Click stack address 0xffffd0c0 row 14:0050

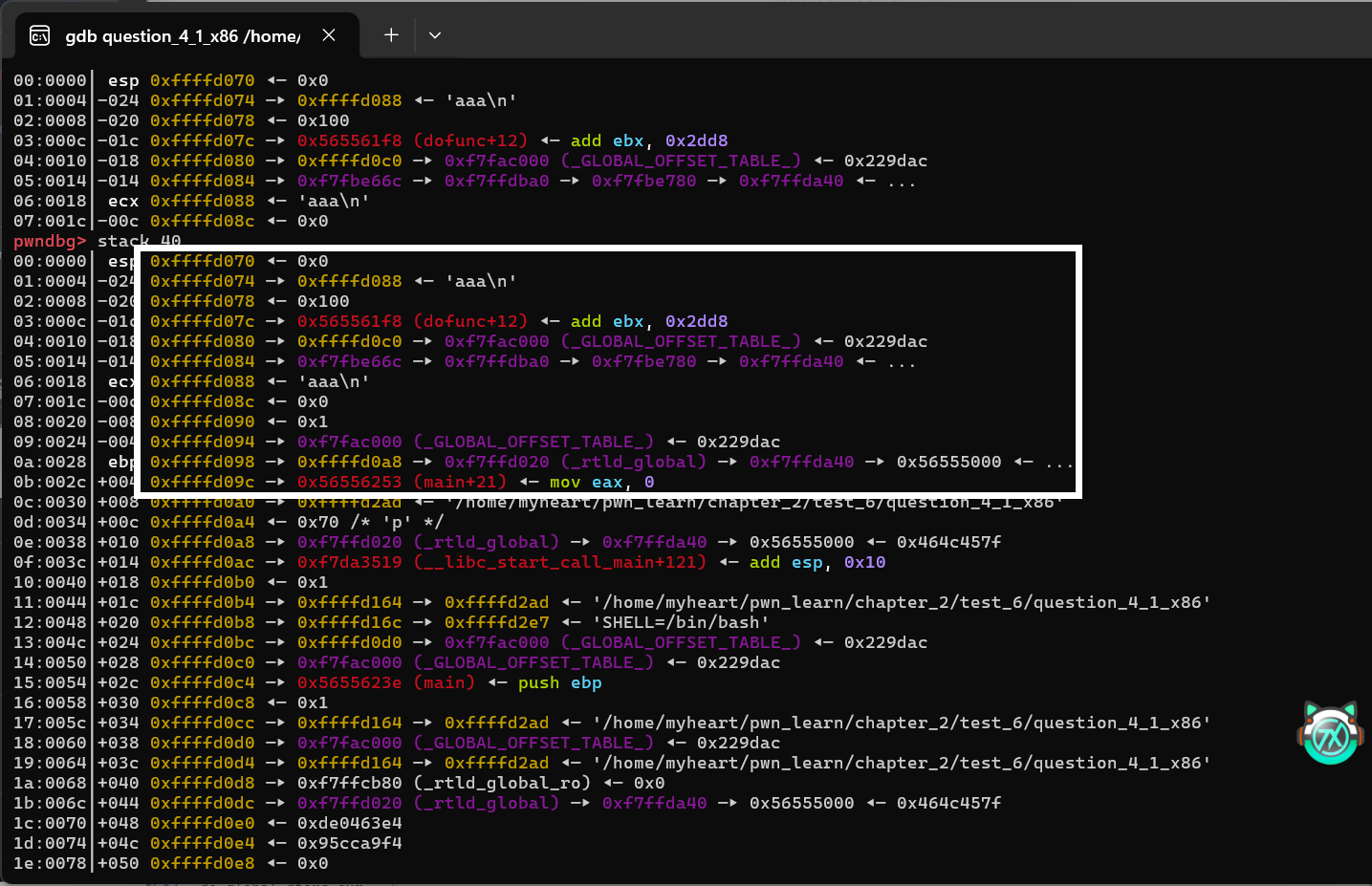(203, 662)
